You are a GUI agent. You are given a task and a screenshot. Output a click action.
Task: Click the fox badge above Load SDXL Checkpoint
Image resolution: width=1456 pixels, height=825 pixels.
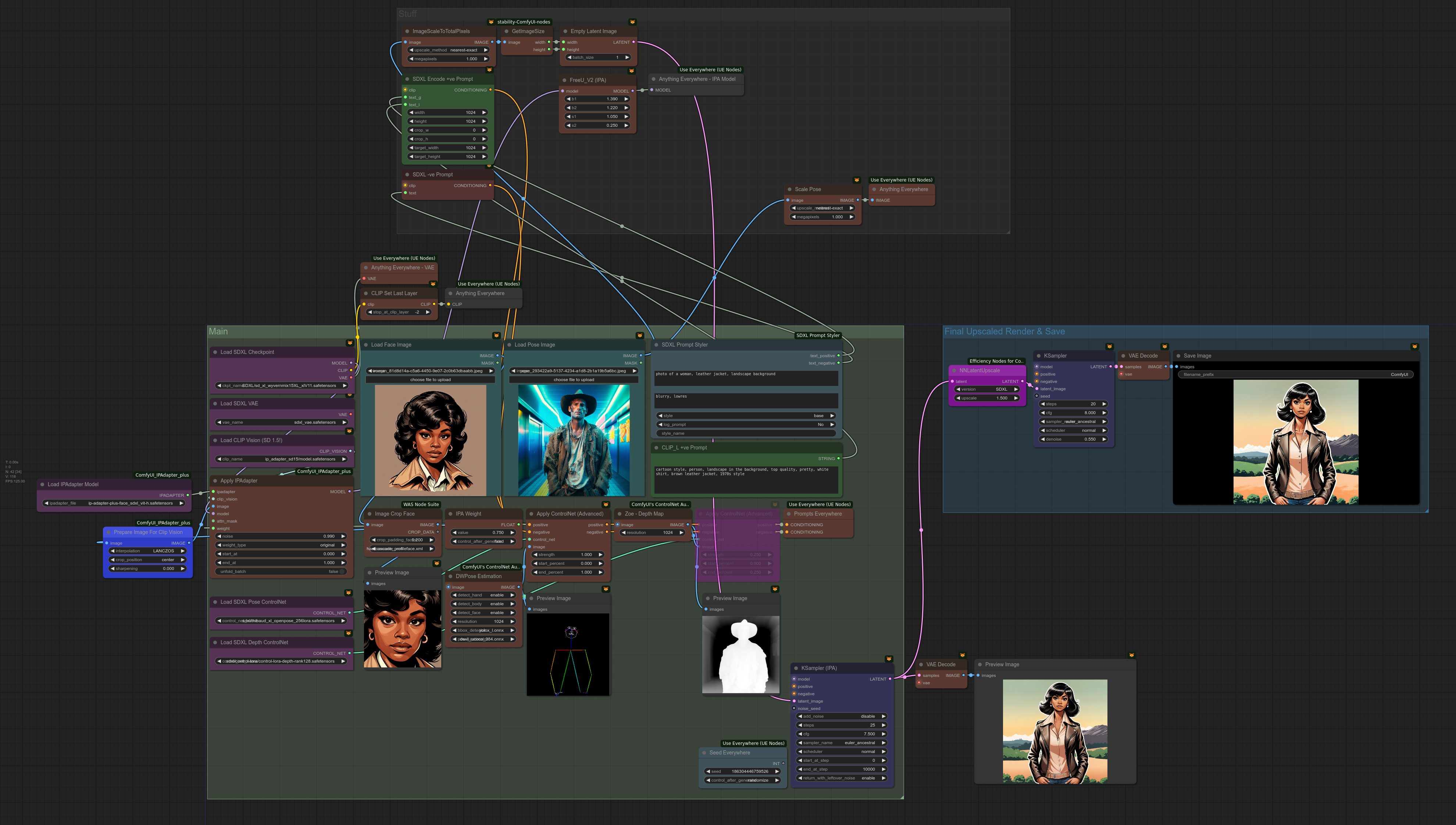(x=350, y=343)
